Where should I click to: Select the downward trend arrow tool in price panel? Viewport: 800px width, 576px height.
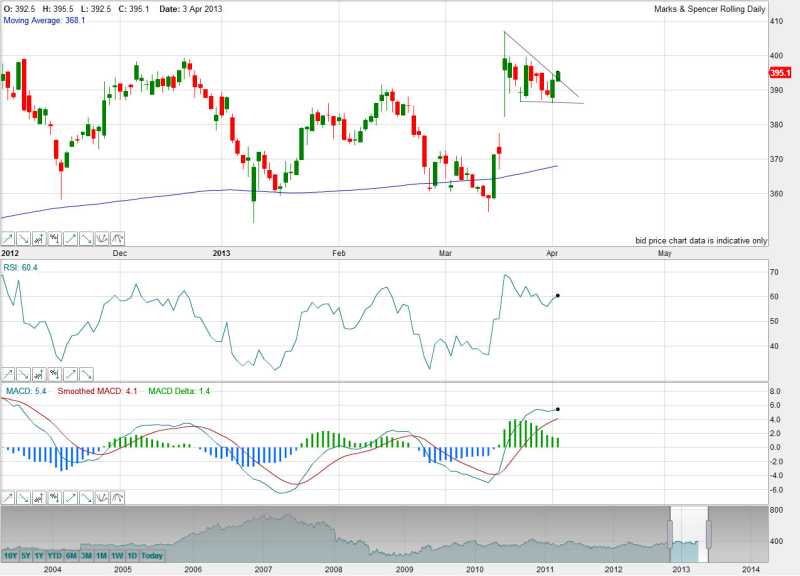[x=23, y=238]
